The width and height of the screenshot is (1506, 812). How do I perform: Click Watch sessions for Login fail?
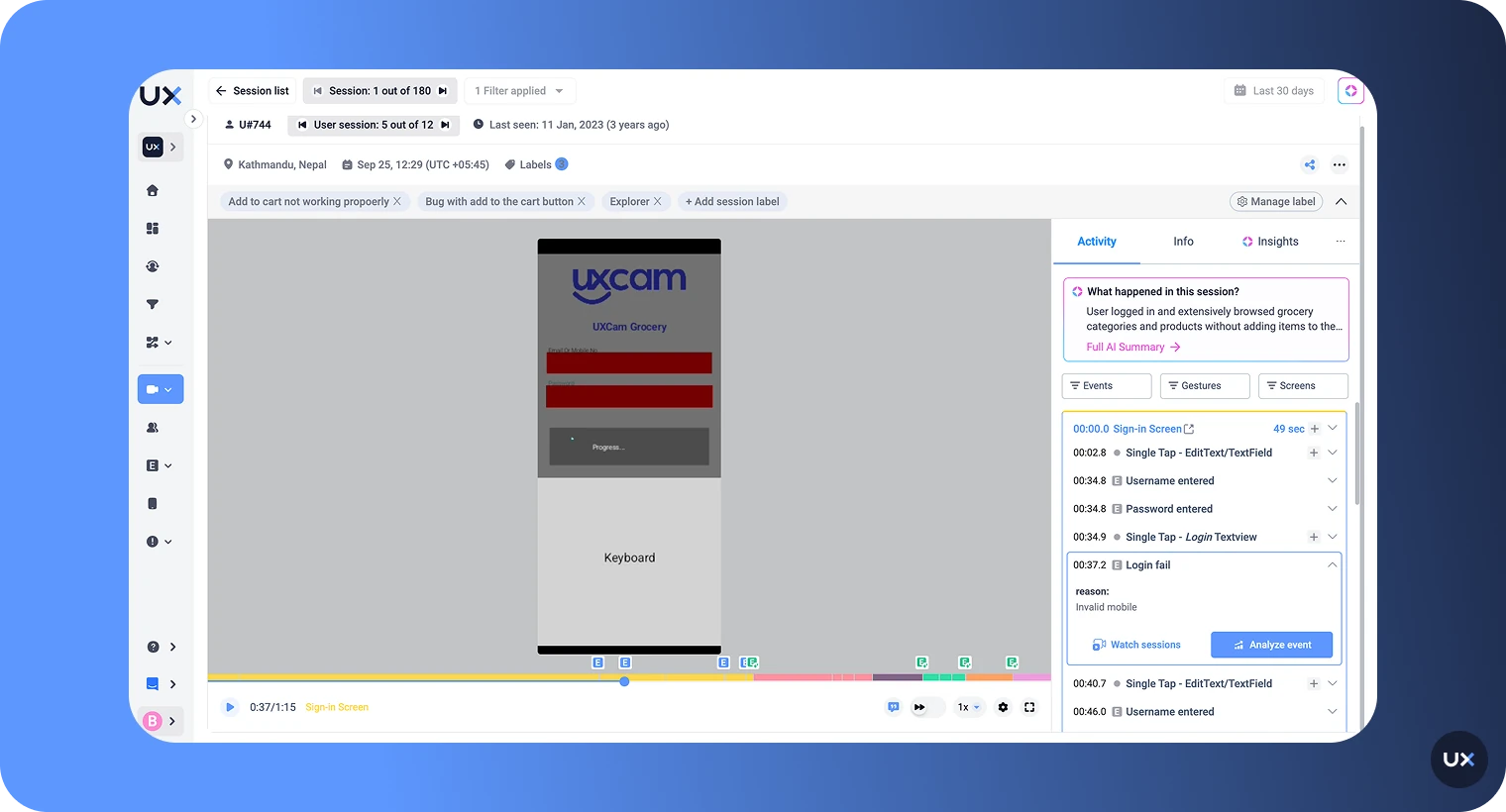pyautogui.click(x=1136, y=645)
